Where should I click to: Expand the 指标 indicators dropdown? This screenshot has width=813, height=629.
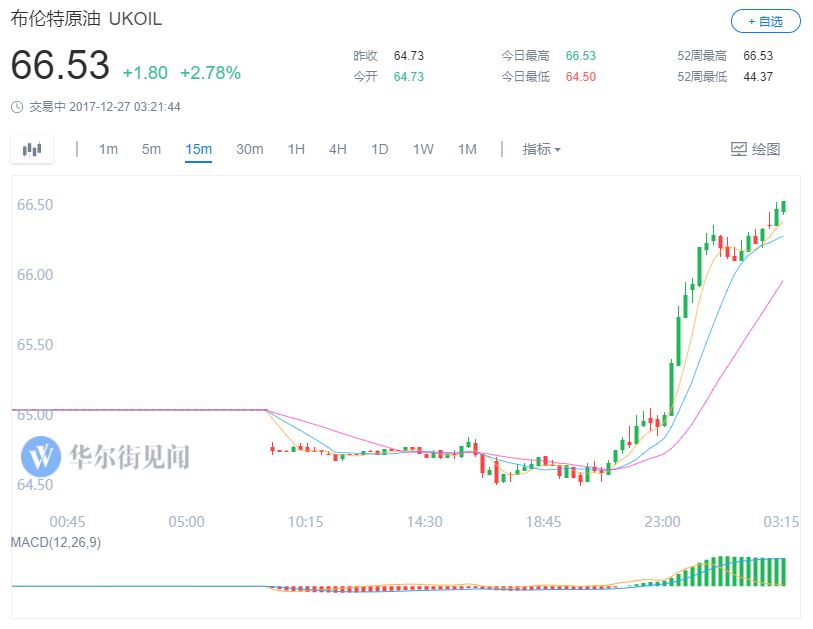coord(541,149)
